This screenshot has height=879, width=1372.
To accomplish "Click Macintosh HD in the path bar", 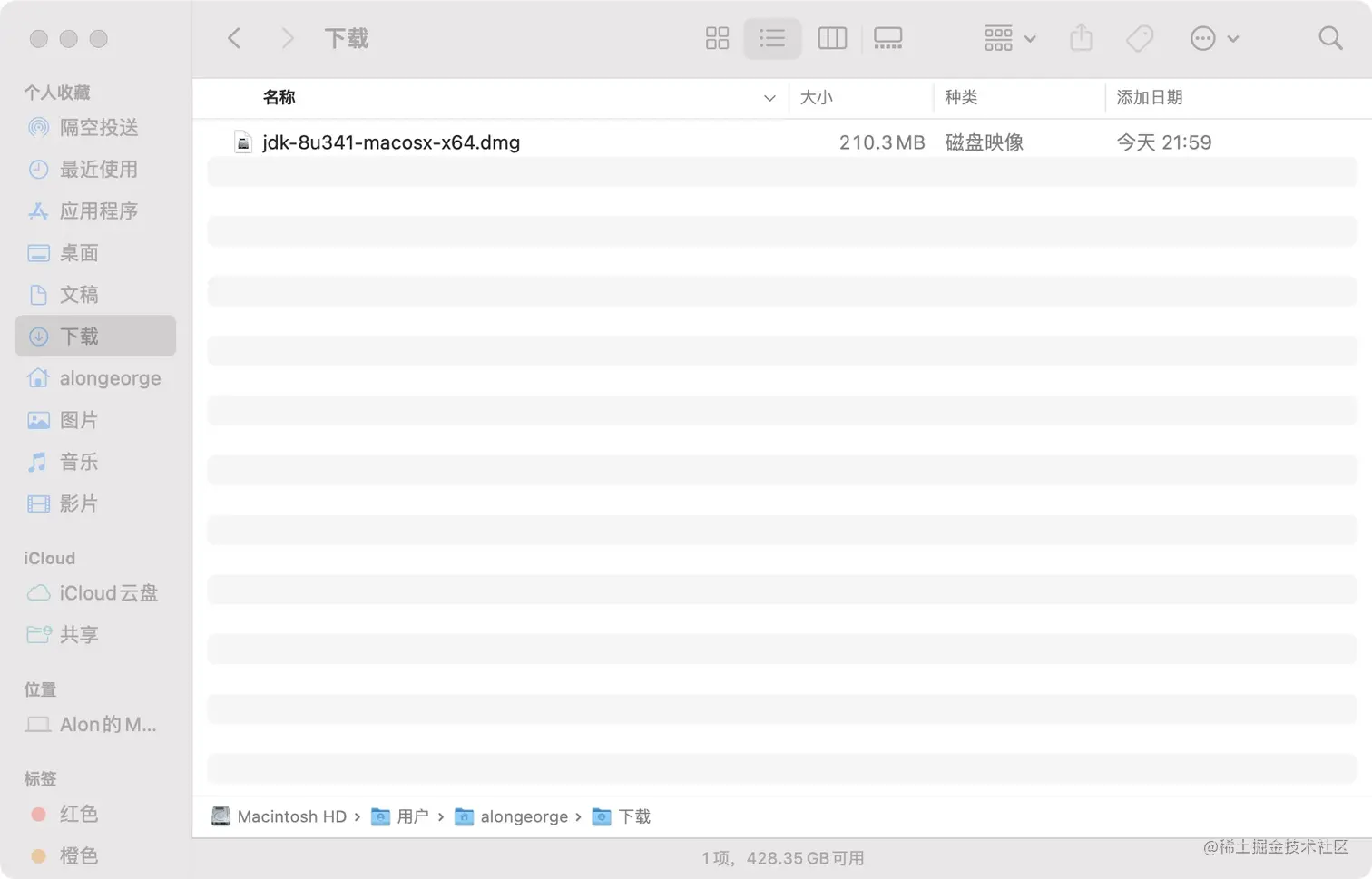I will pyautogui.click(x=279, y=816).
